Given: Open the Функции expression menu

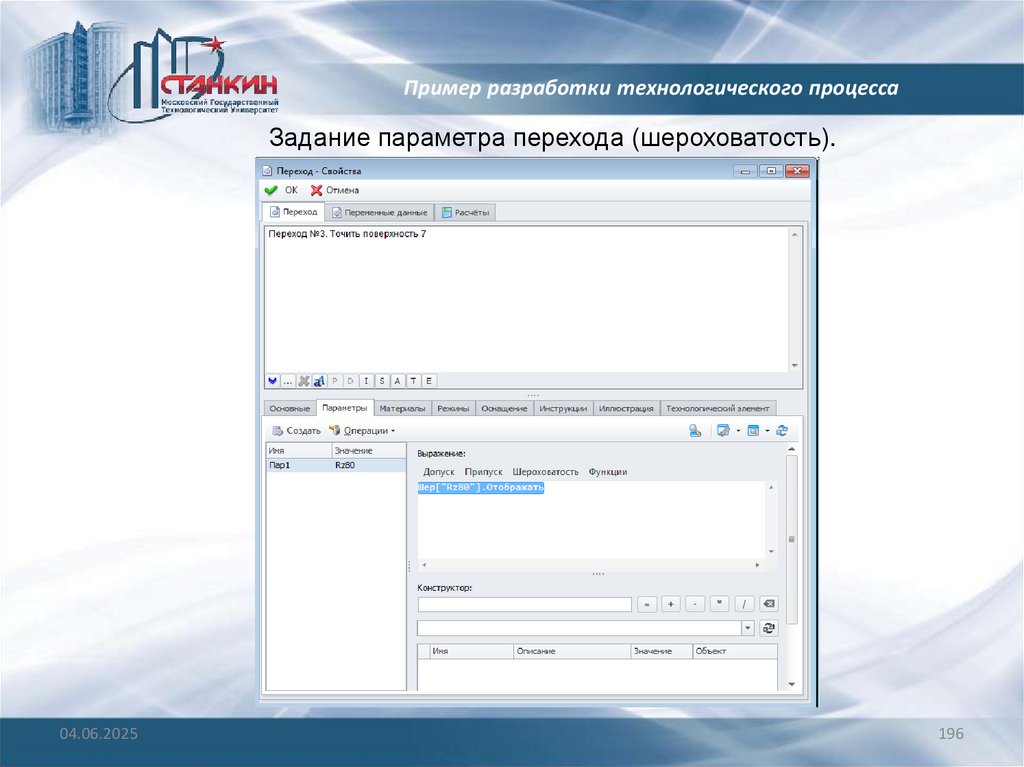Looking at the screenshot, I should click(607, 472).
